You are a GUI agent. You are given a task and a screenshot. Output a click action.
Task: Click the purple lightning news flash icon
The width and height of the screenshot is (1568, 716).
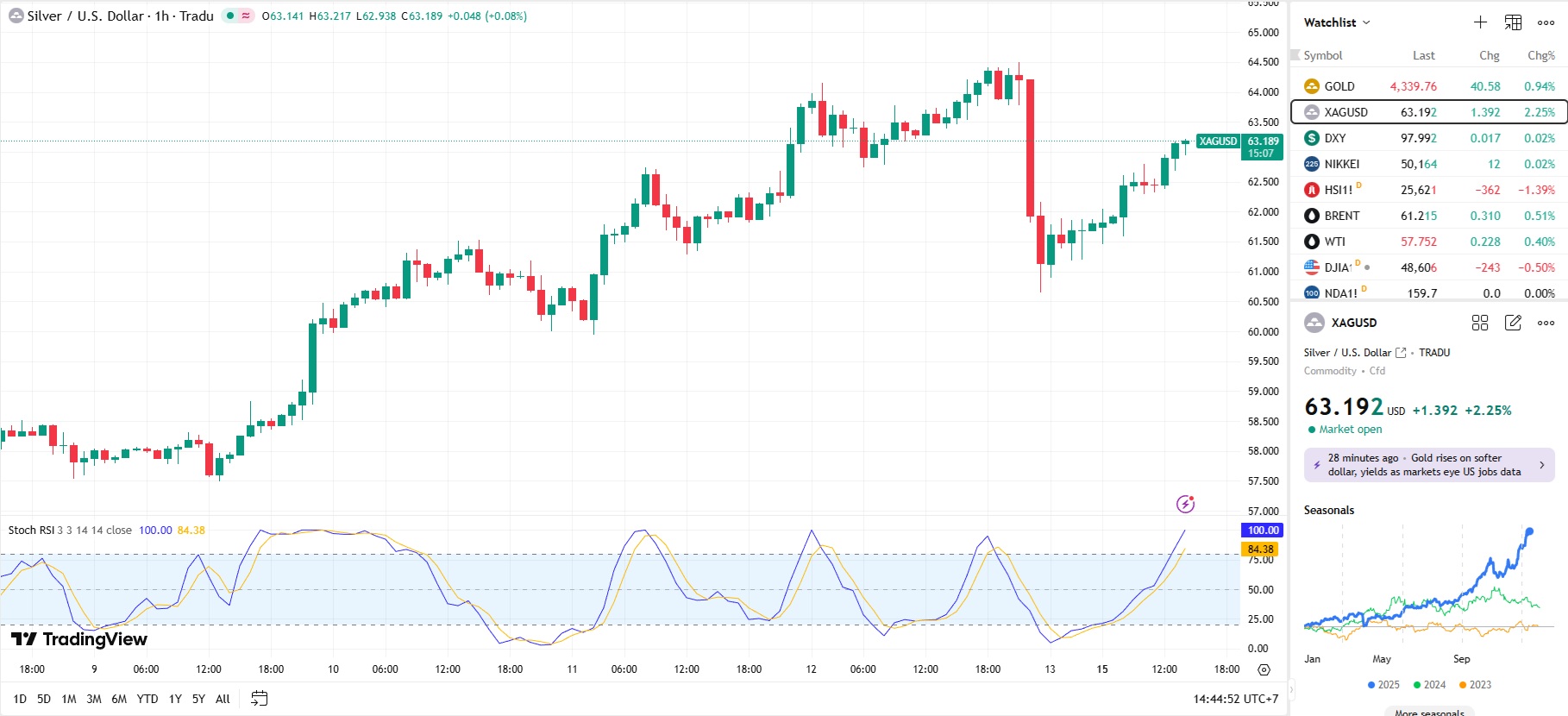(1185, 504)
